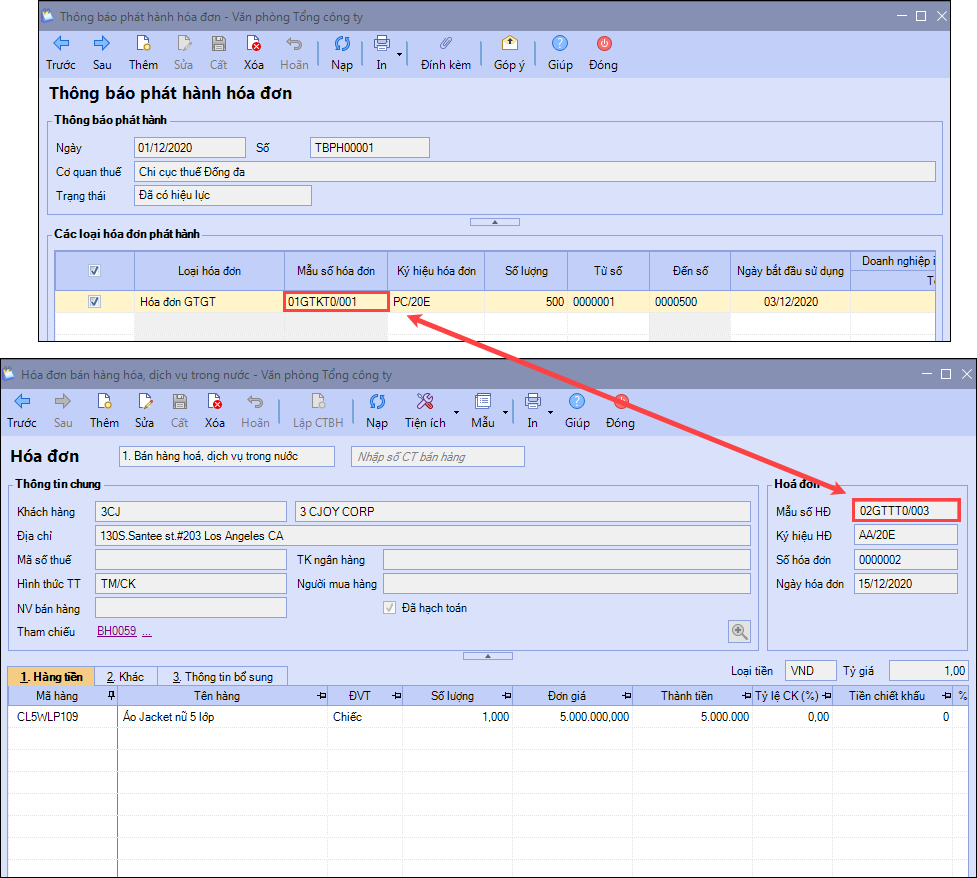The width and height of the screenshot is (977, 878).
Task: Open In dropdown arrow in Thông báo phát hành window
Action: (399, 55)
